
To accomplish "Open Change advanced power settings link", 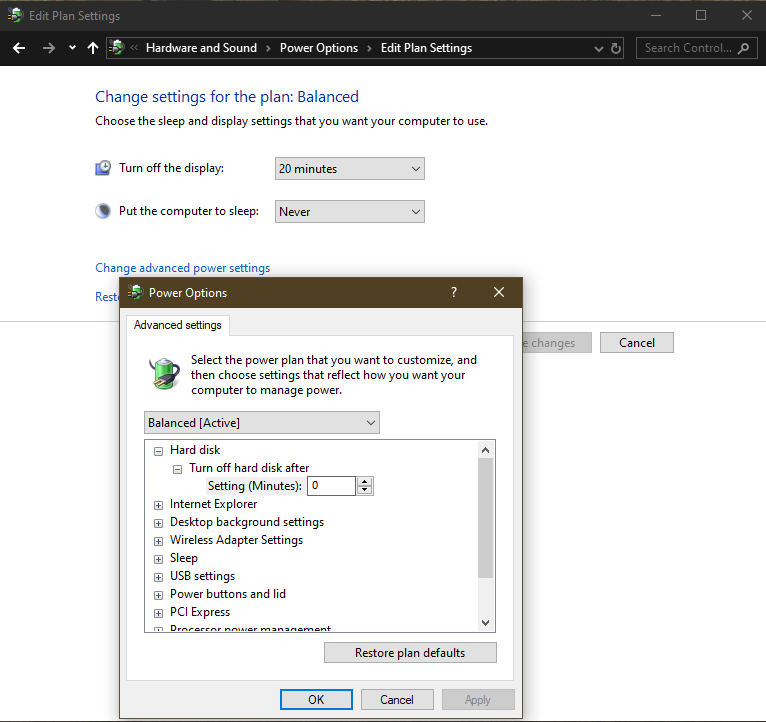I will [x=182, y=268].
